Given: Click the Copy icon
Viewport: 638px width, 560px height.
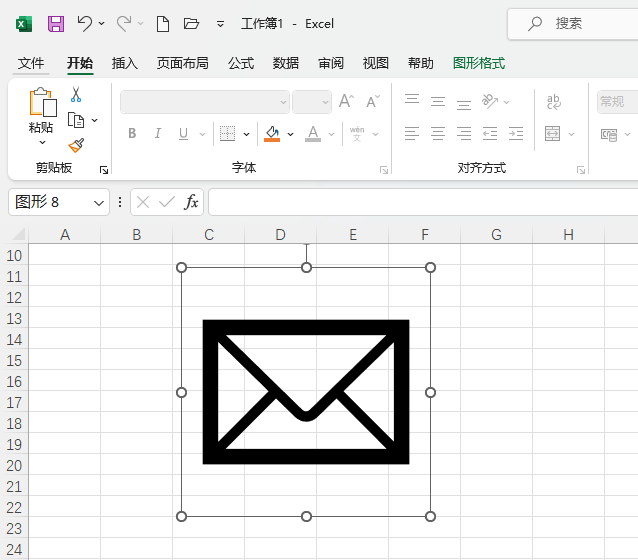Looking at the screenshot, I should (76, 120).
